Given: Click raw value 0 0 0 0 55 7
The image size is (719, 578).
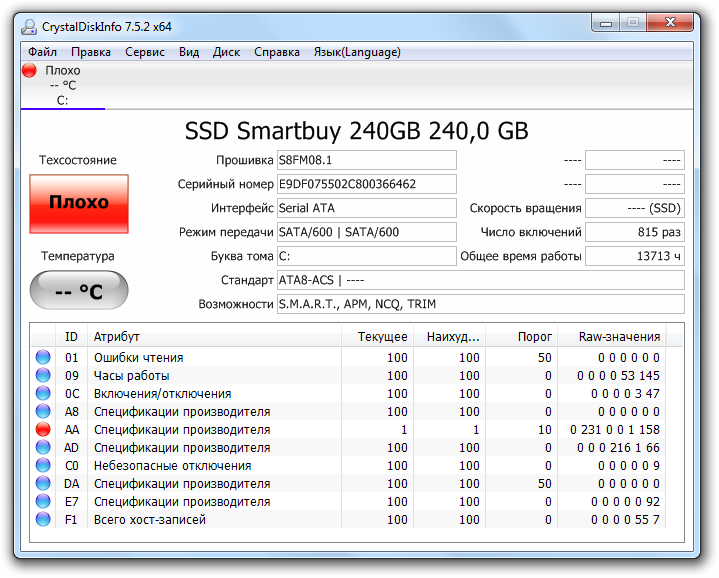Looking at the screenshot, I should (x=625, y=519).
